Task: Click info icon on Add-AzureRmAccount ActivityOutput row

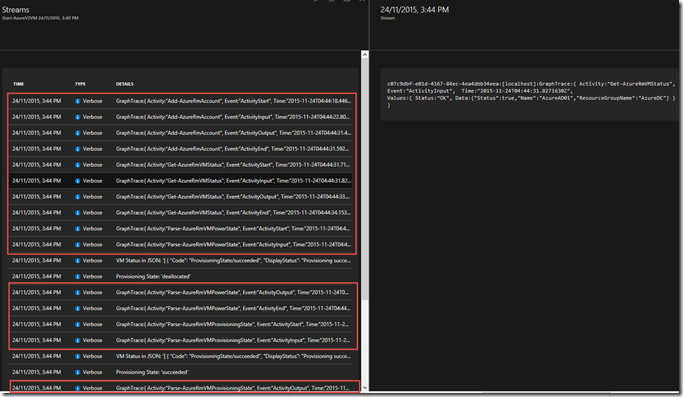Action: 78,133
